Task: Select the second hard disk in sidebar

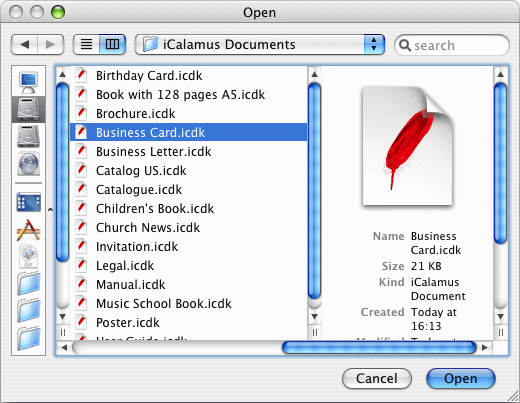Action: pos(28,137)
